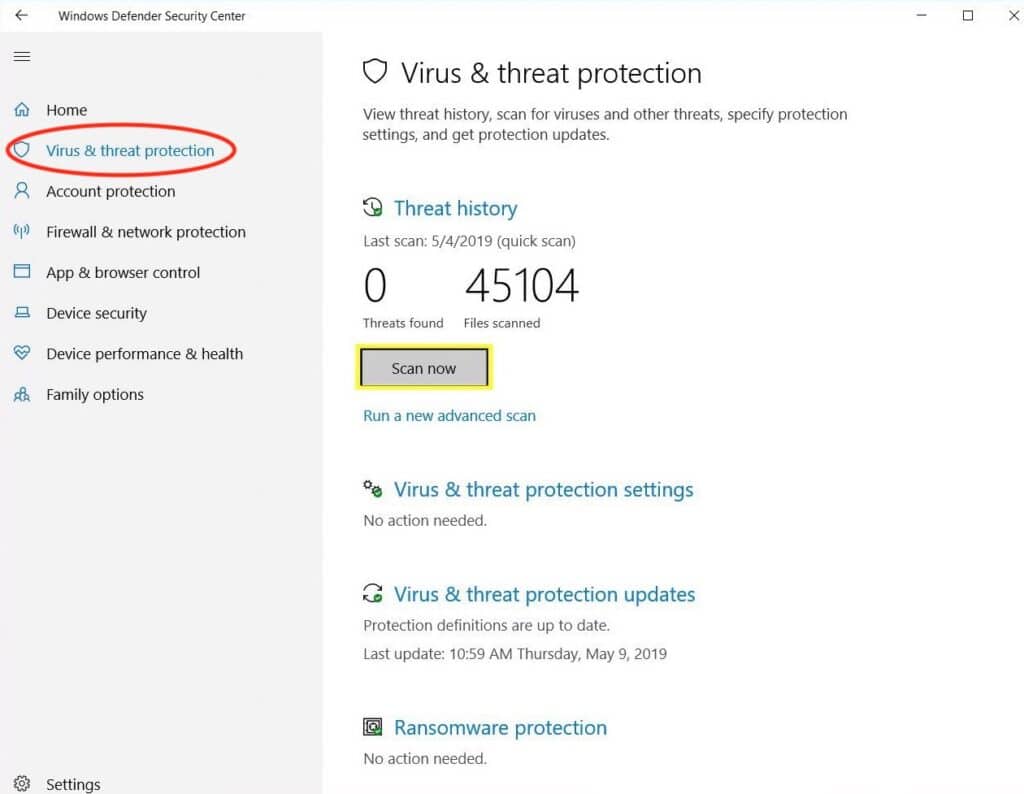This screenshot has height=794, width=1024.
Task: Click the Device security laptop icon
Action: pos(22,313)
